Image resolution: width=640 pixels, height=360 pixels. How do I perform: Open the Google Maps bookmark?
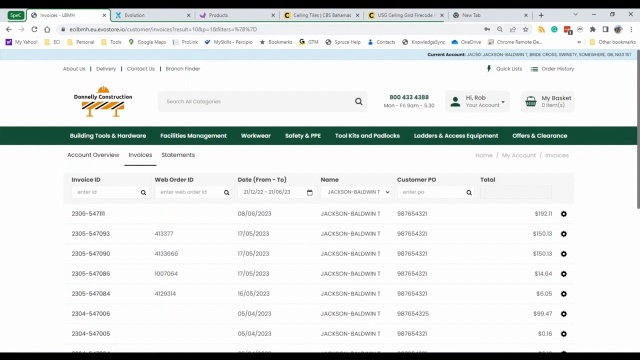[x=147, y=42]
